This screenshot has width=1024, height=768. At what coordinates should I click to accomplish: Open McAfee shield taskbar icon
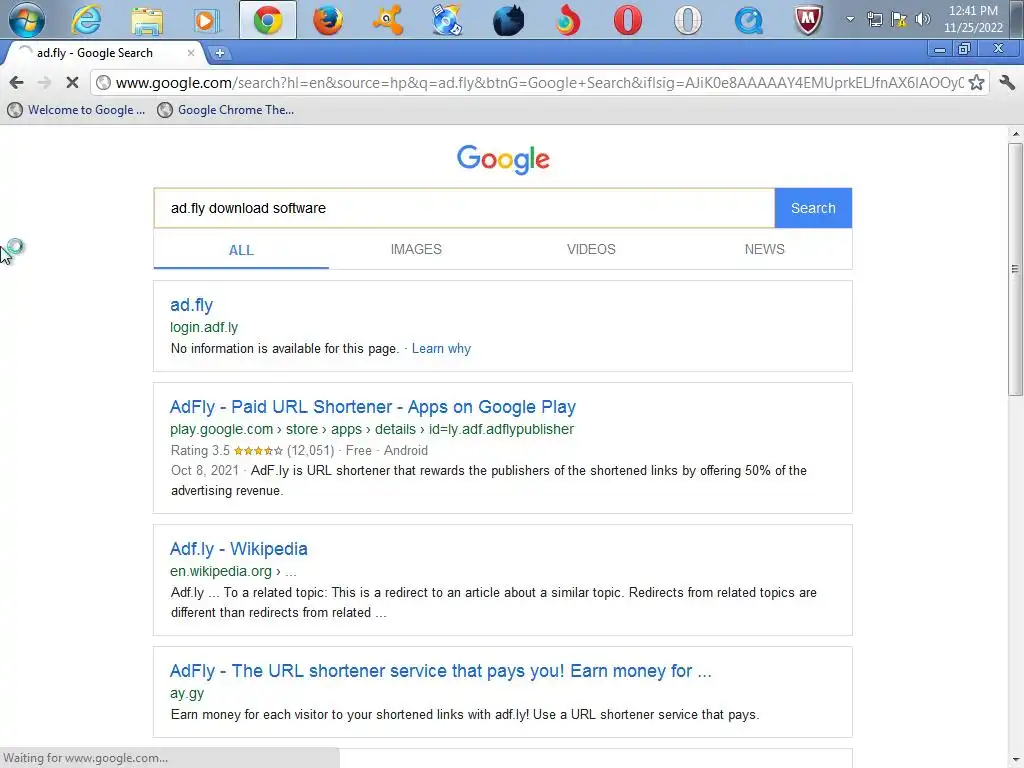808,20
